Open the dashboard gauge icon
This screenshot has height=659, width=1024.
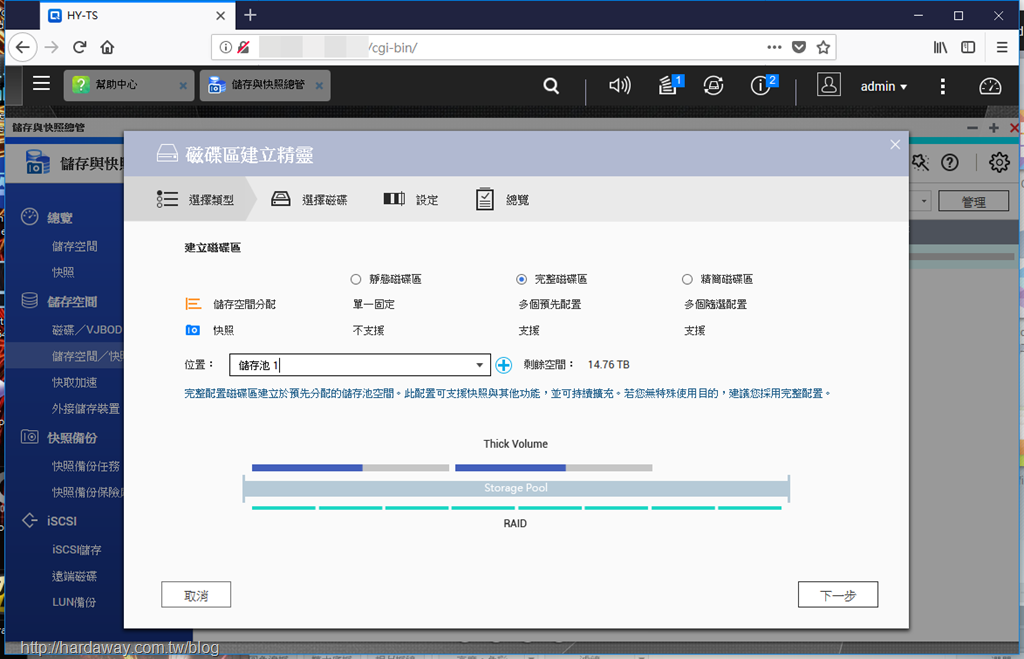click(990, 86)
